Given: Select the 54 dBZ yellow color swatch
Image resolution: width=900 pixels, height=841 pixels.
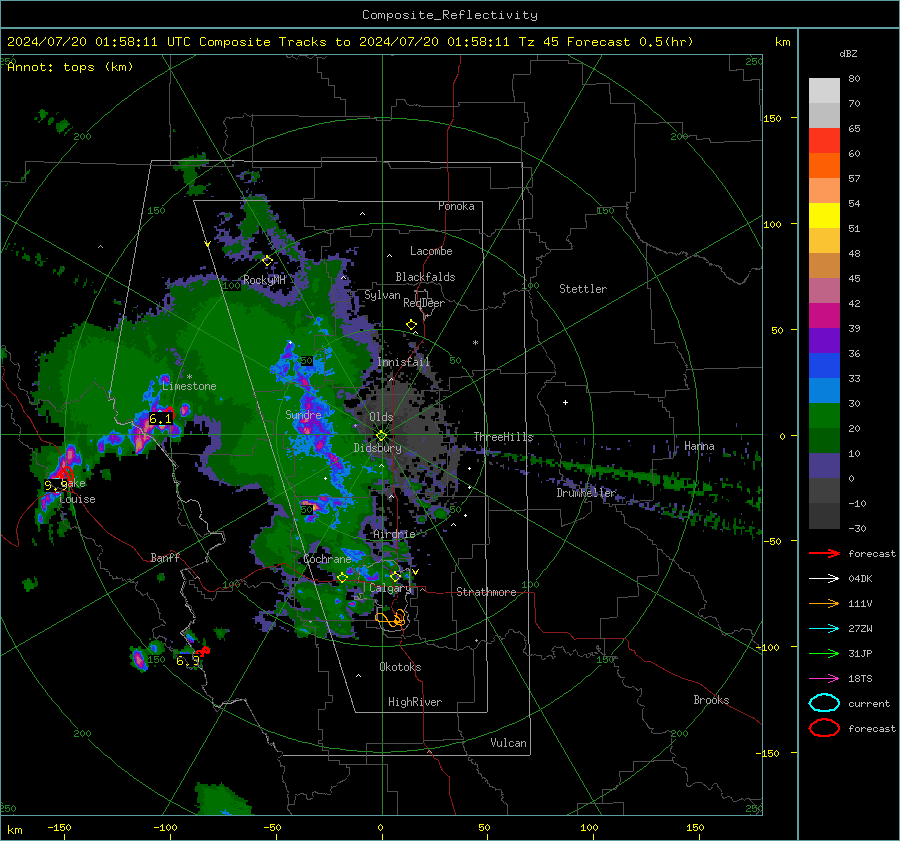Looking at the screenshot, I should tap(824, 215).
